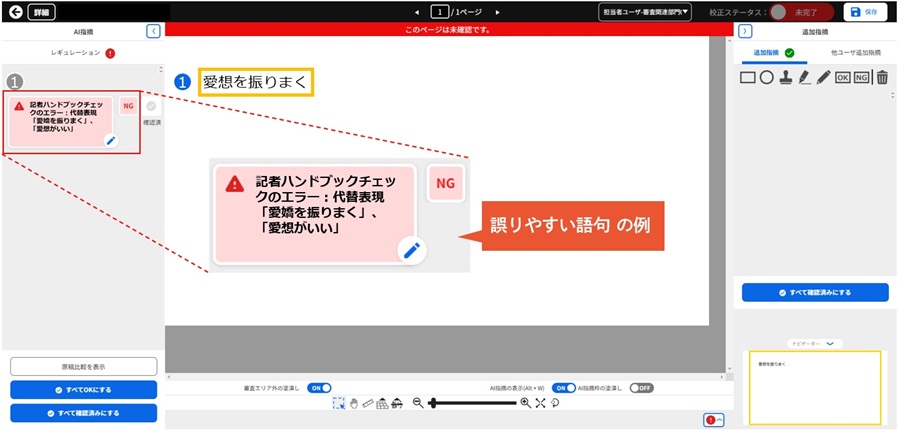Turn off AI指摘の表示 toggle
This screenshot has width=900, height=430.
[x=565, y=387]
